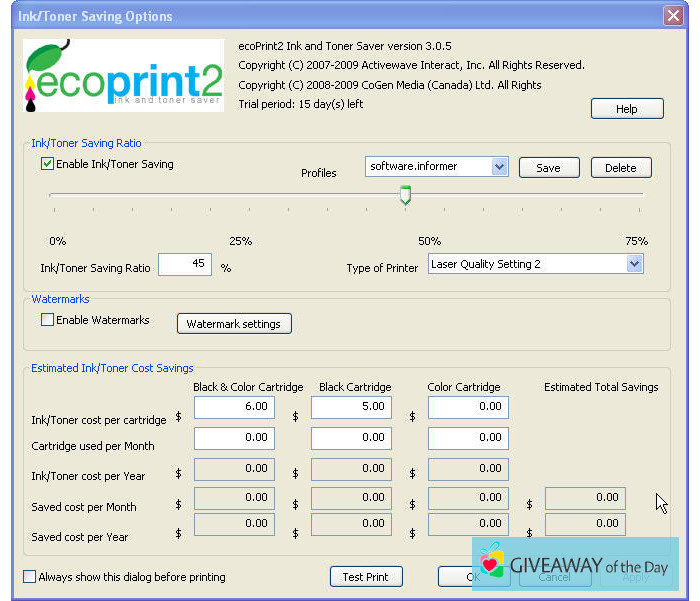Edit Black & Color Cartridge cost field
The image size is (700, 601).
234,407
